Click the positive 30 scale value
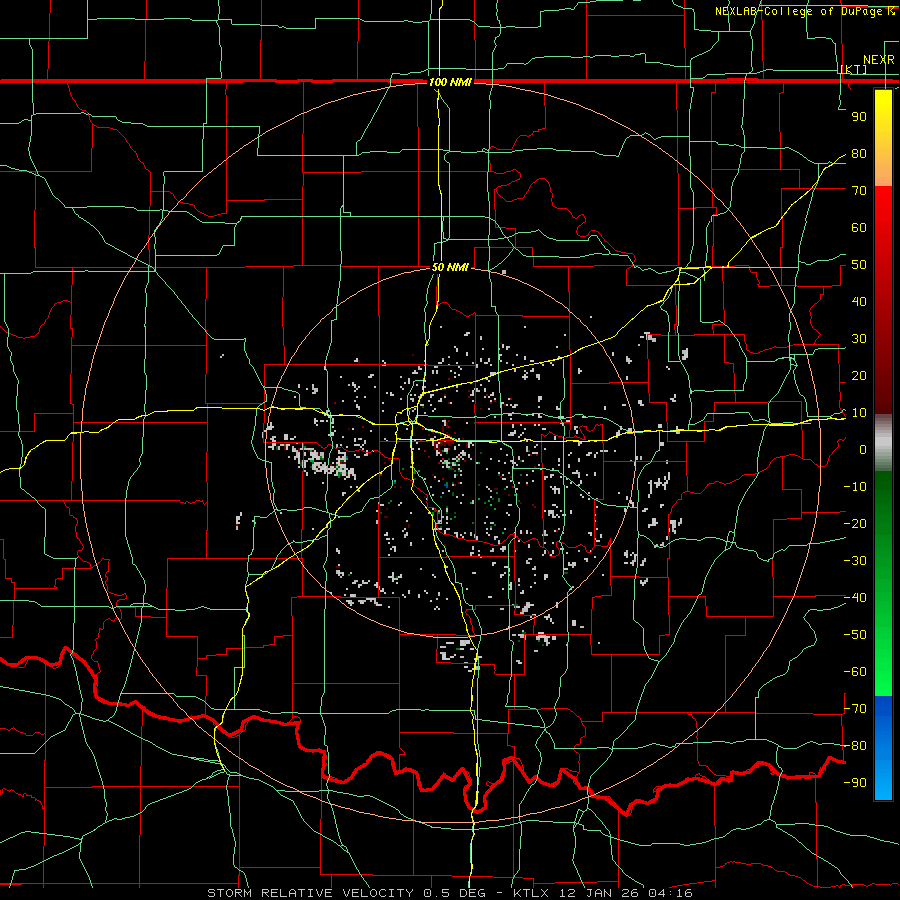 point(859,339)
